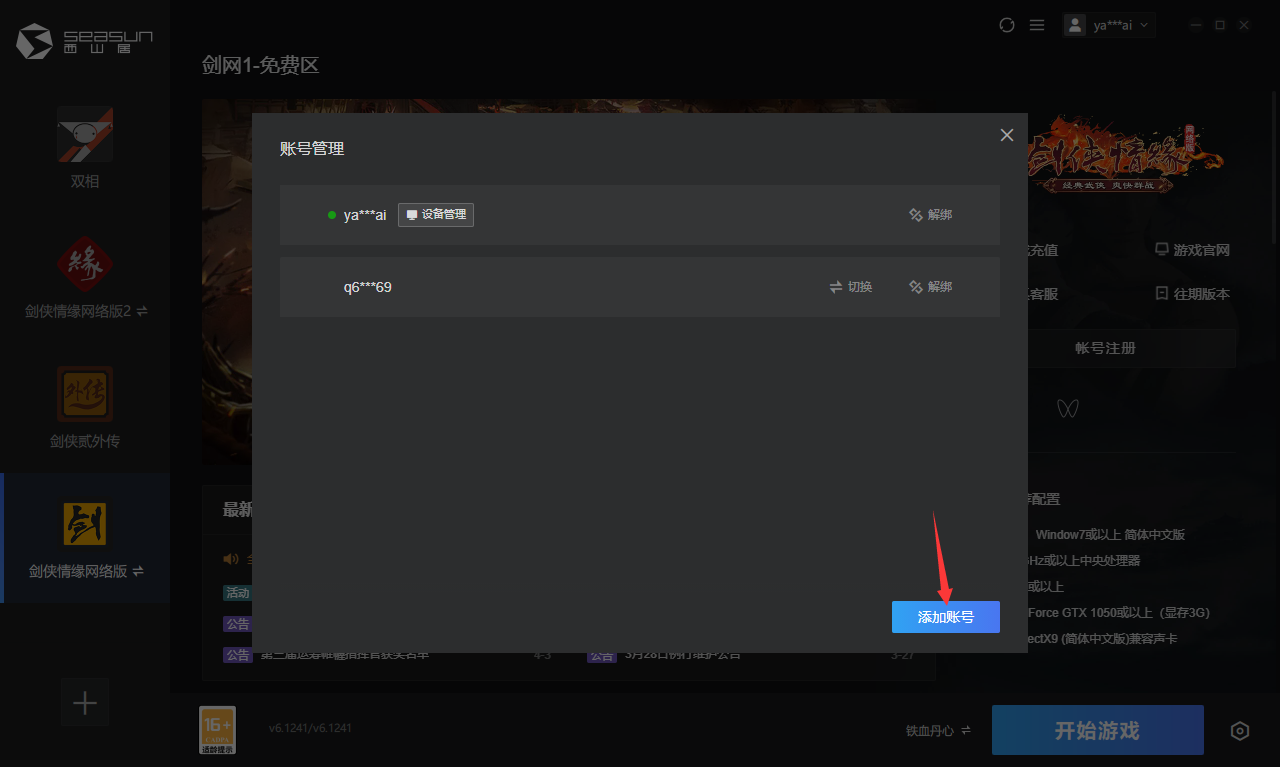Click the 开始游戏 button

1098,730
